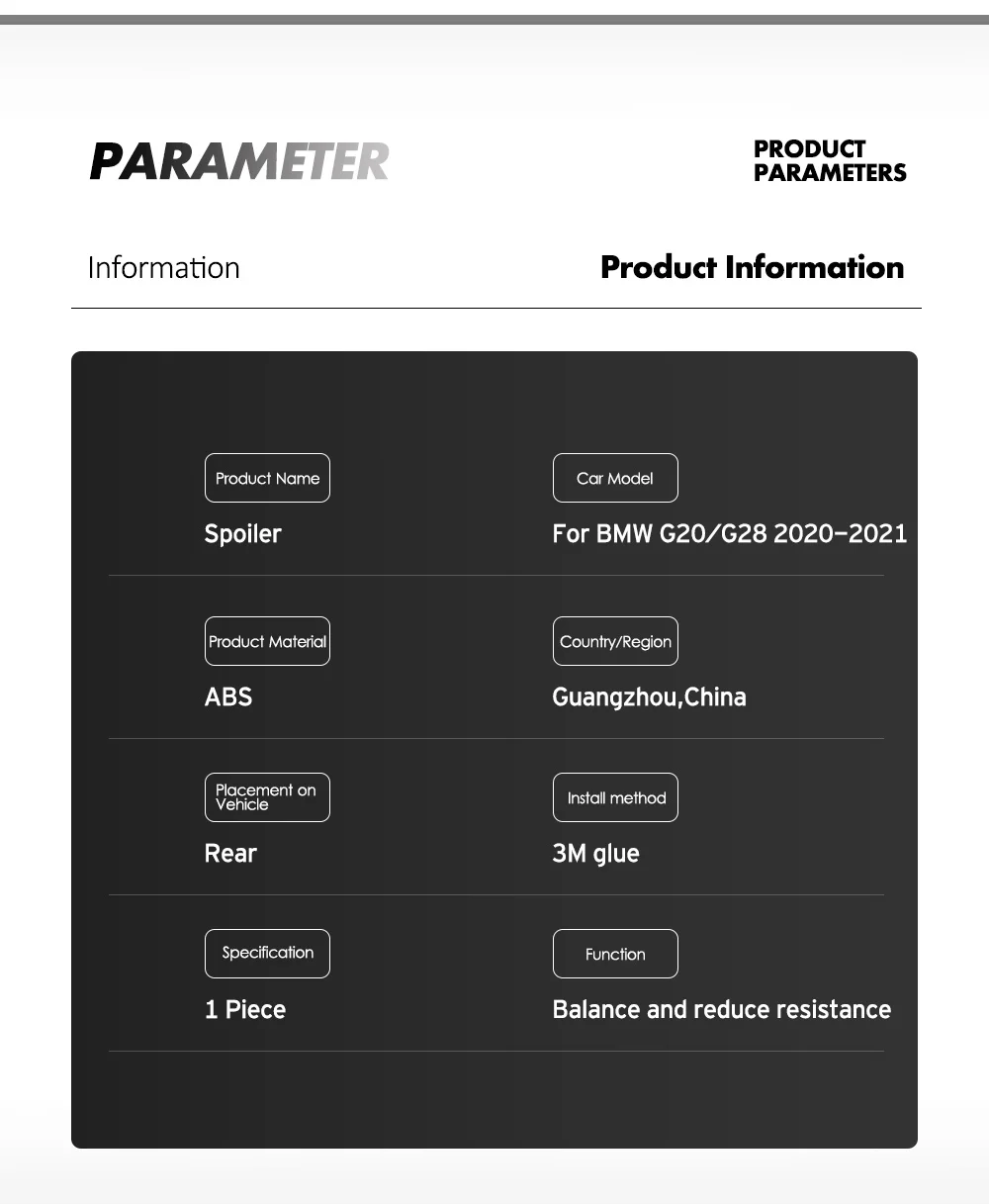Click the Specification label box

pos(267,954)
